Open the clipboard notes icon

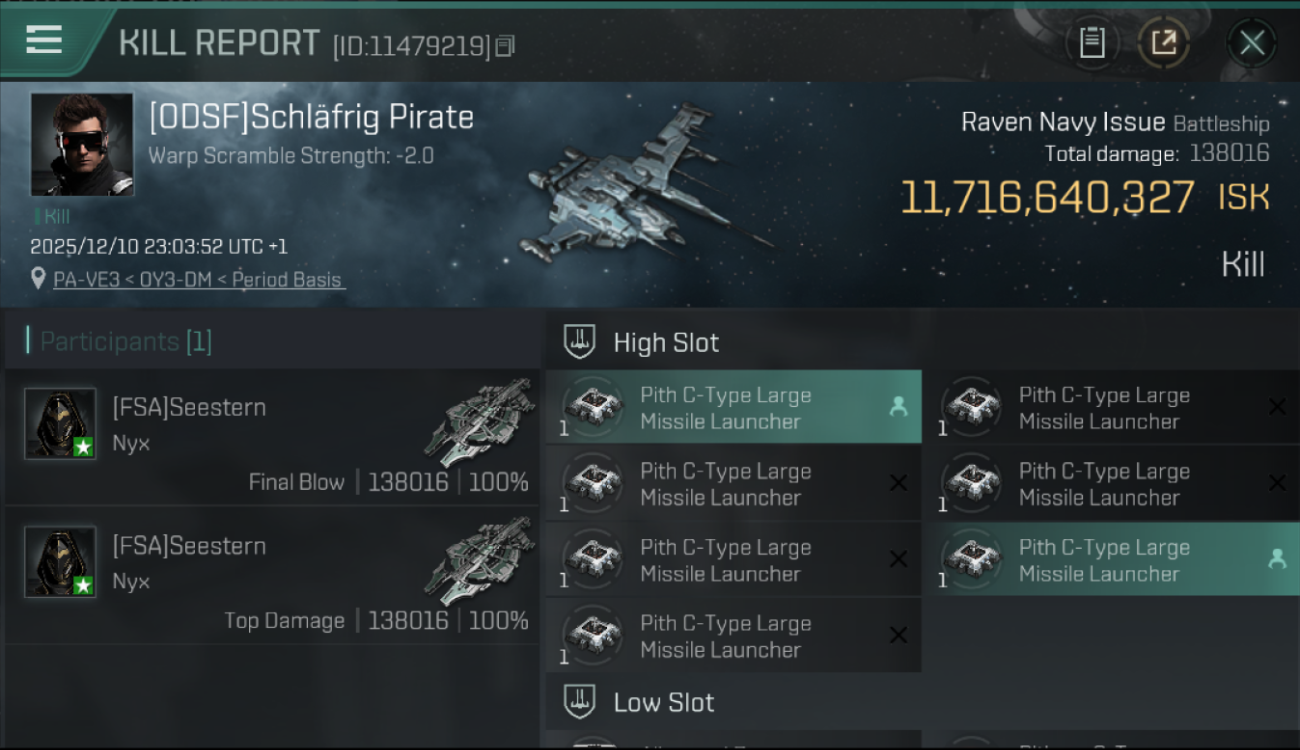point(1092,43)
